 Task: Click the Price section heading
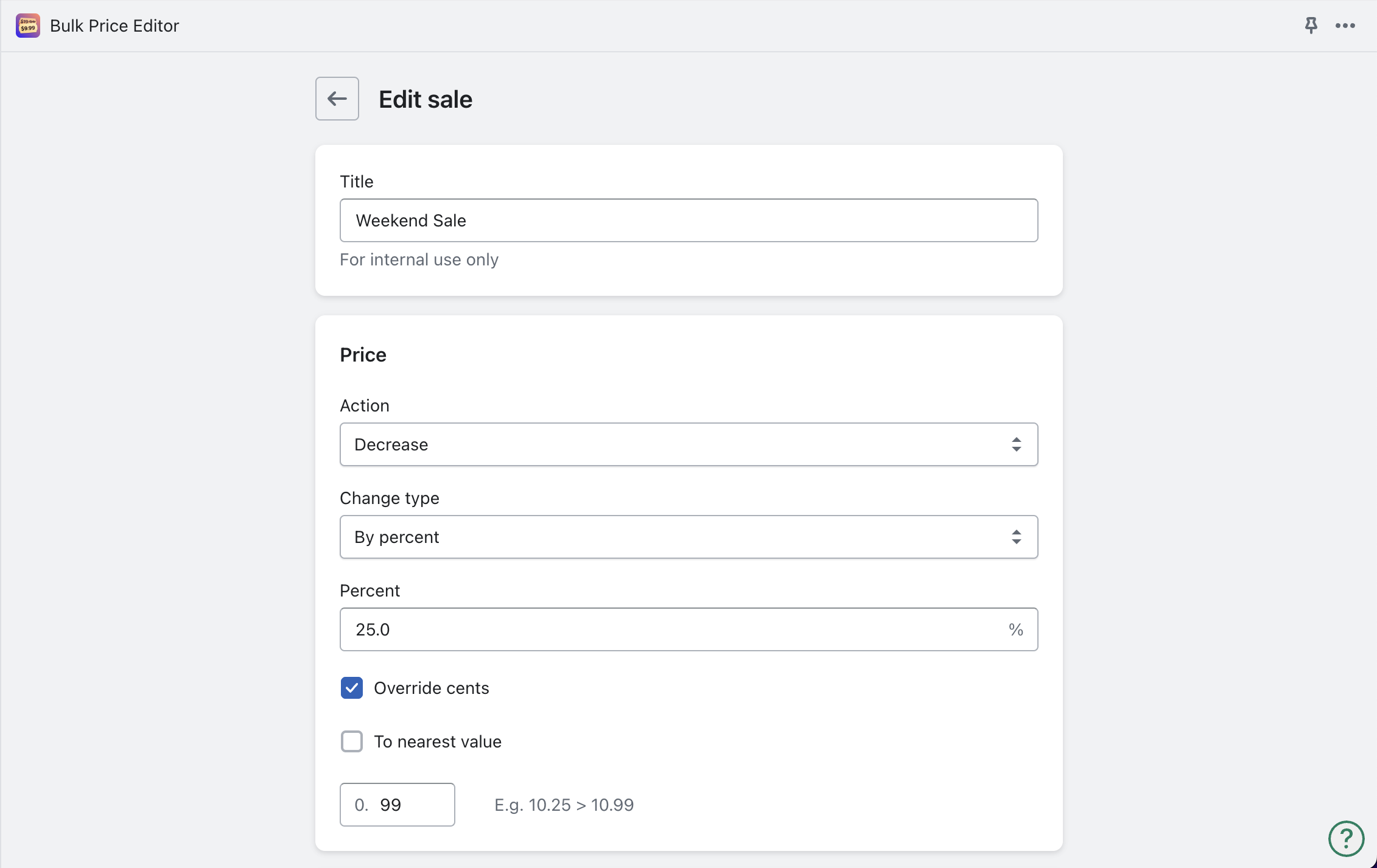363,355
